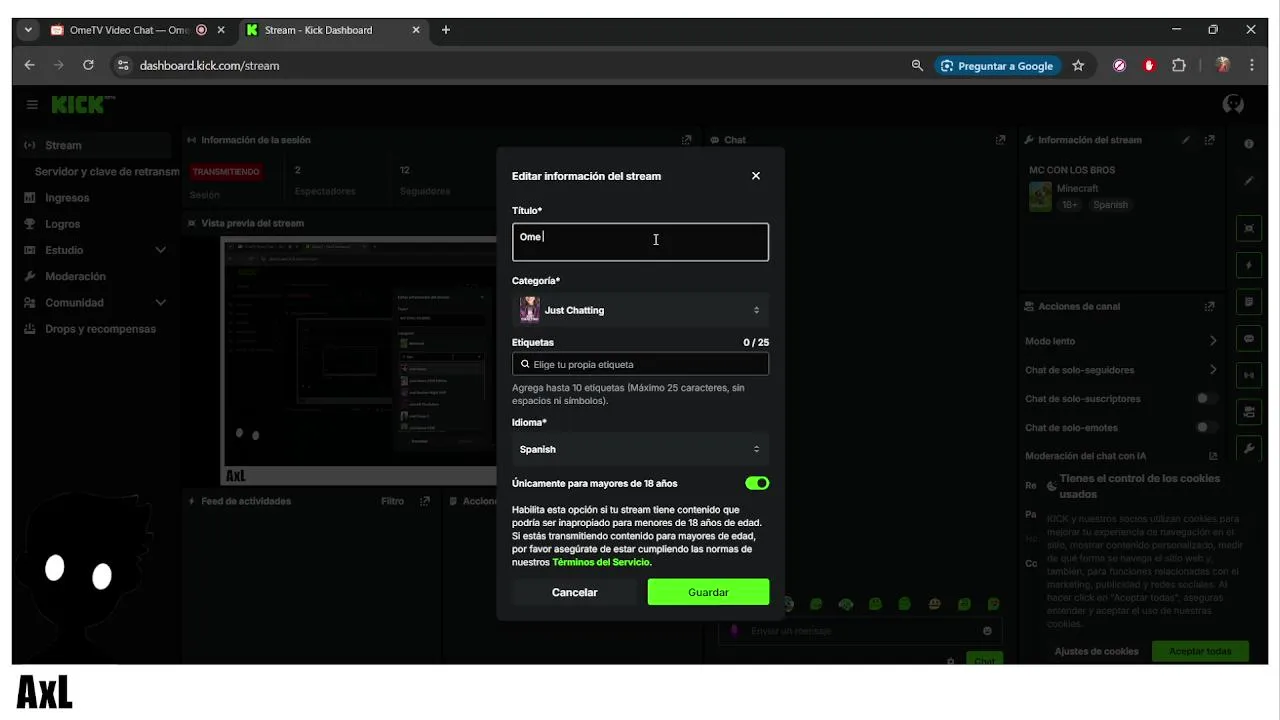
Task: Open the Términos del Servicio link
Action: 601,562
